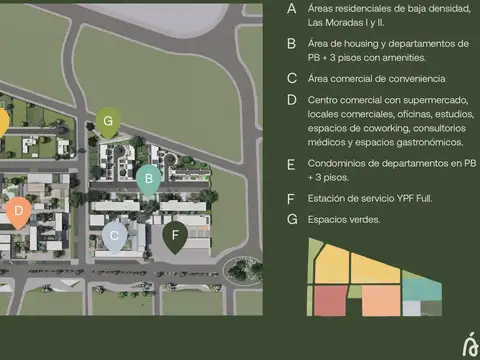Click the legend letter E
The image size is (480, 360).
pyautogui.click(x=291, y=165)
